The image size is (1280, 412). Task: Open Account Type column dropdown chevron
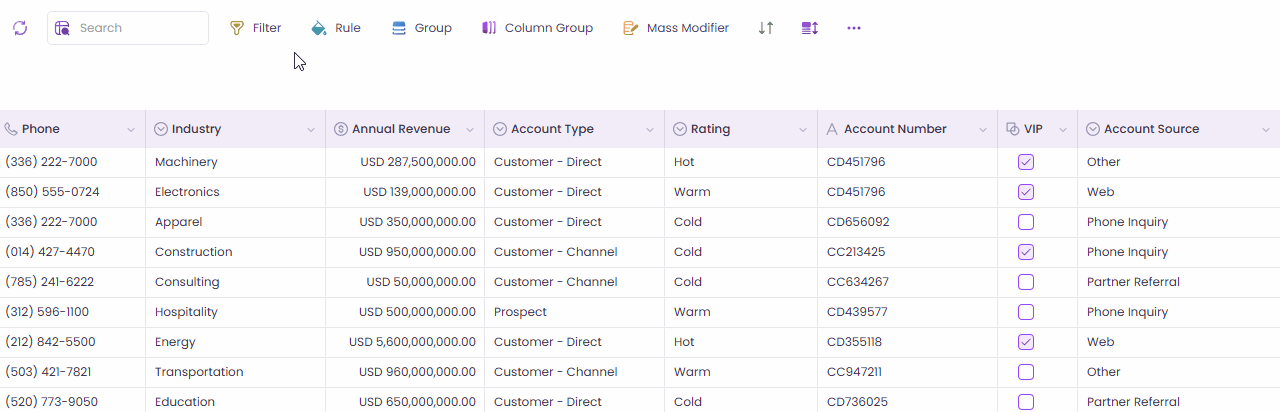click(650, 130)
